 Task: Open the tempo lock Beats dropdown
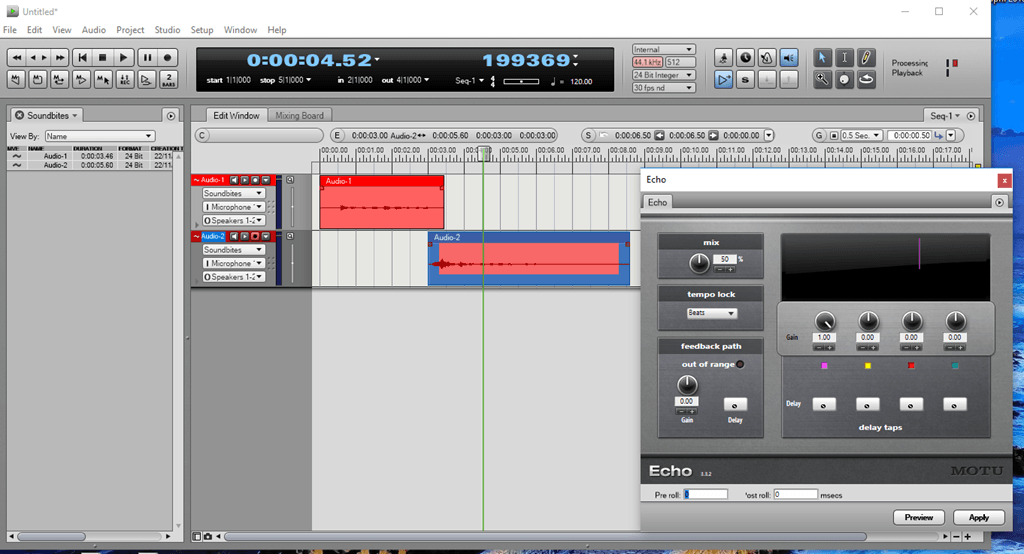711,313
